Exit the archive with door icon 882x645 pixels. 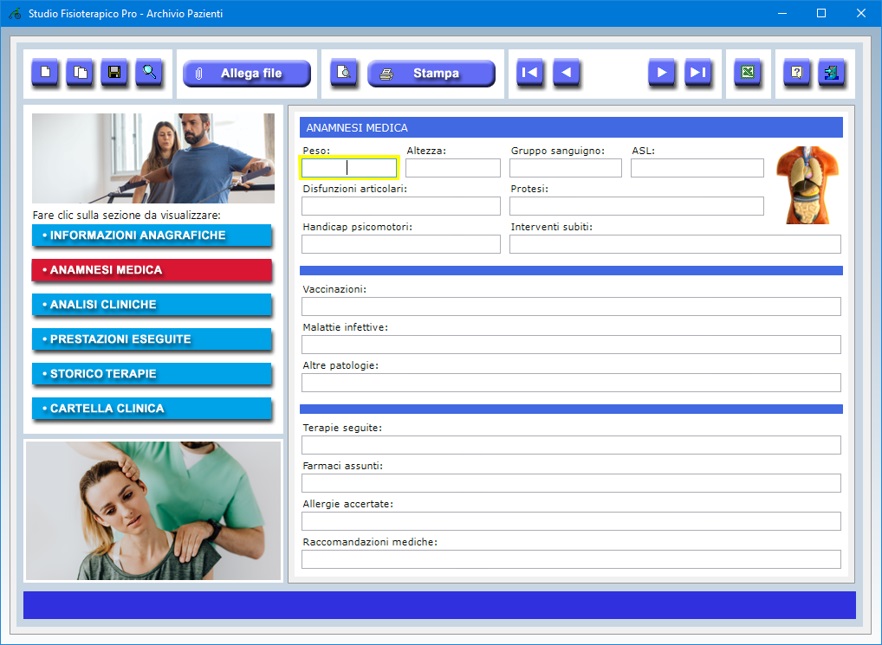831,73
